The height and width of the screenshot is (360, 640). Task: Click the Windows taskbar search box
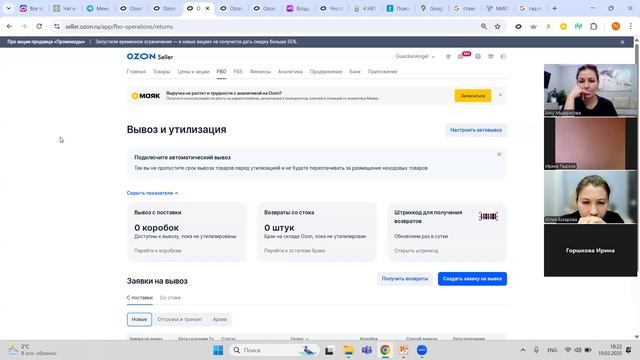(273, 350)
